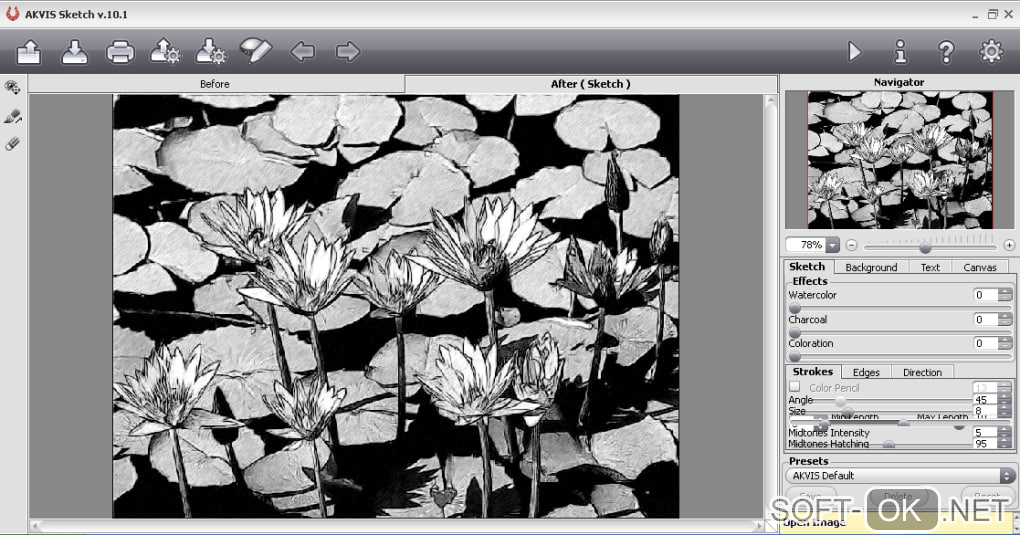Undo the last action with left arrow
This screenshot has height=535, width=1020.
coord(302,51)
